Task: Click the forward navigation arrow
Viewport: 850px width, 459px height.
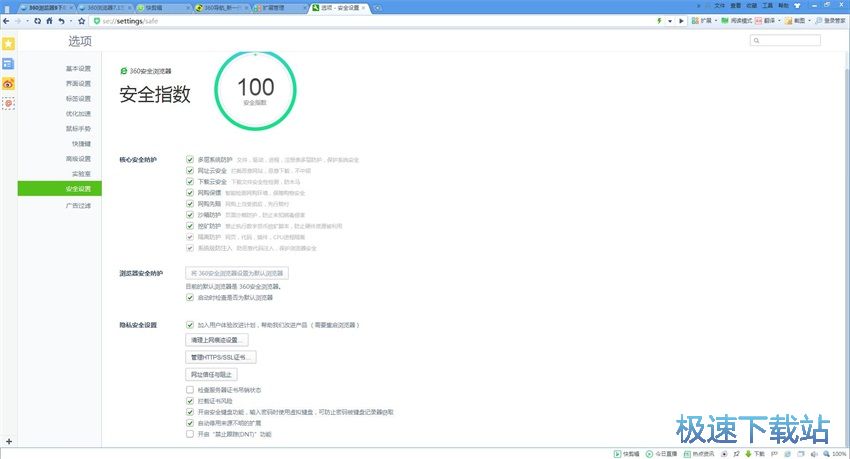Action: click(x=18, y=21)
